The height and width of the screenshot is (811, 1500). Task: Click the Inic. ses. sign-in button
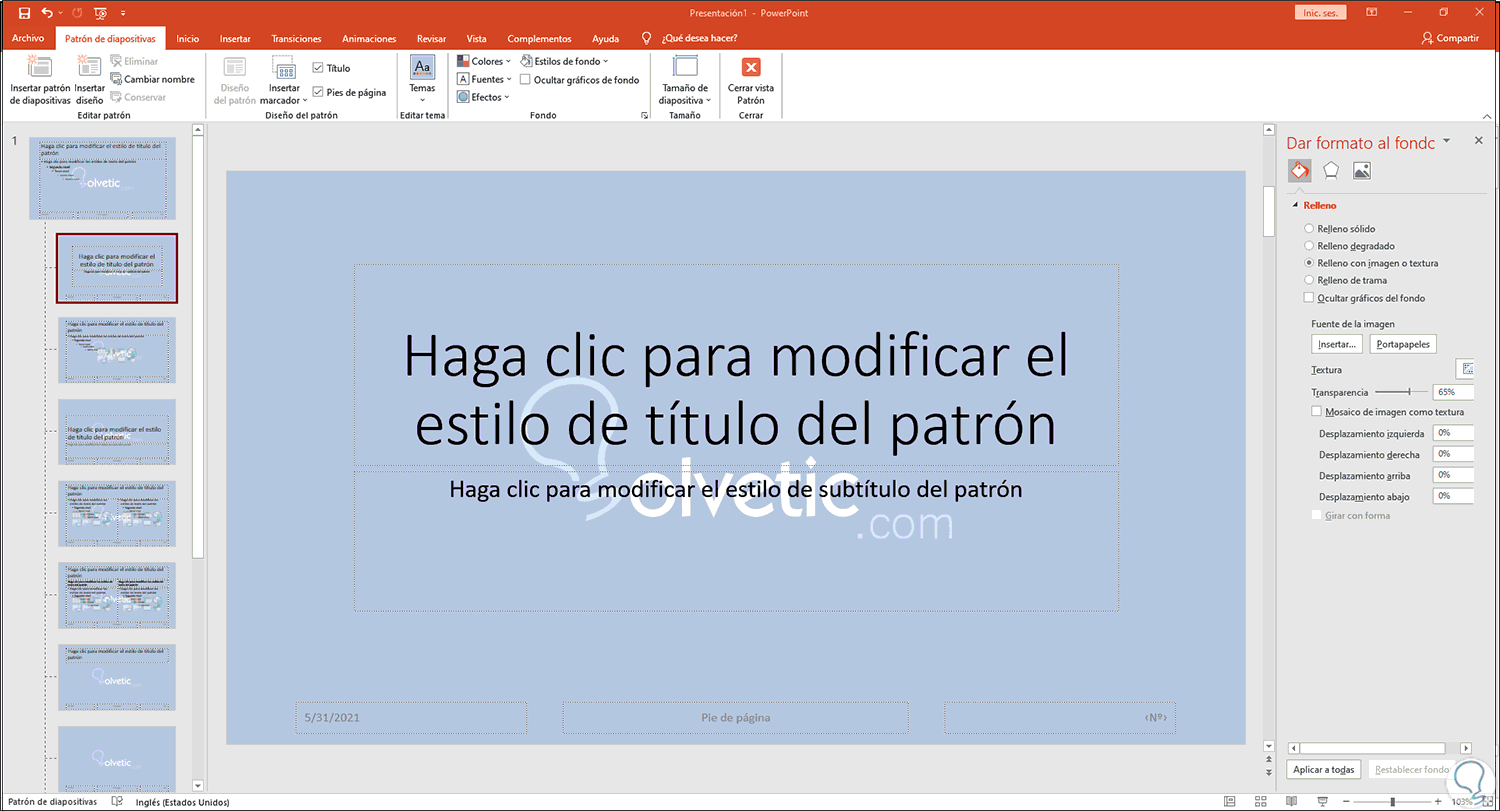[1322, 13]
